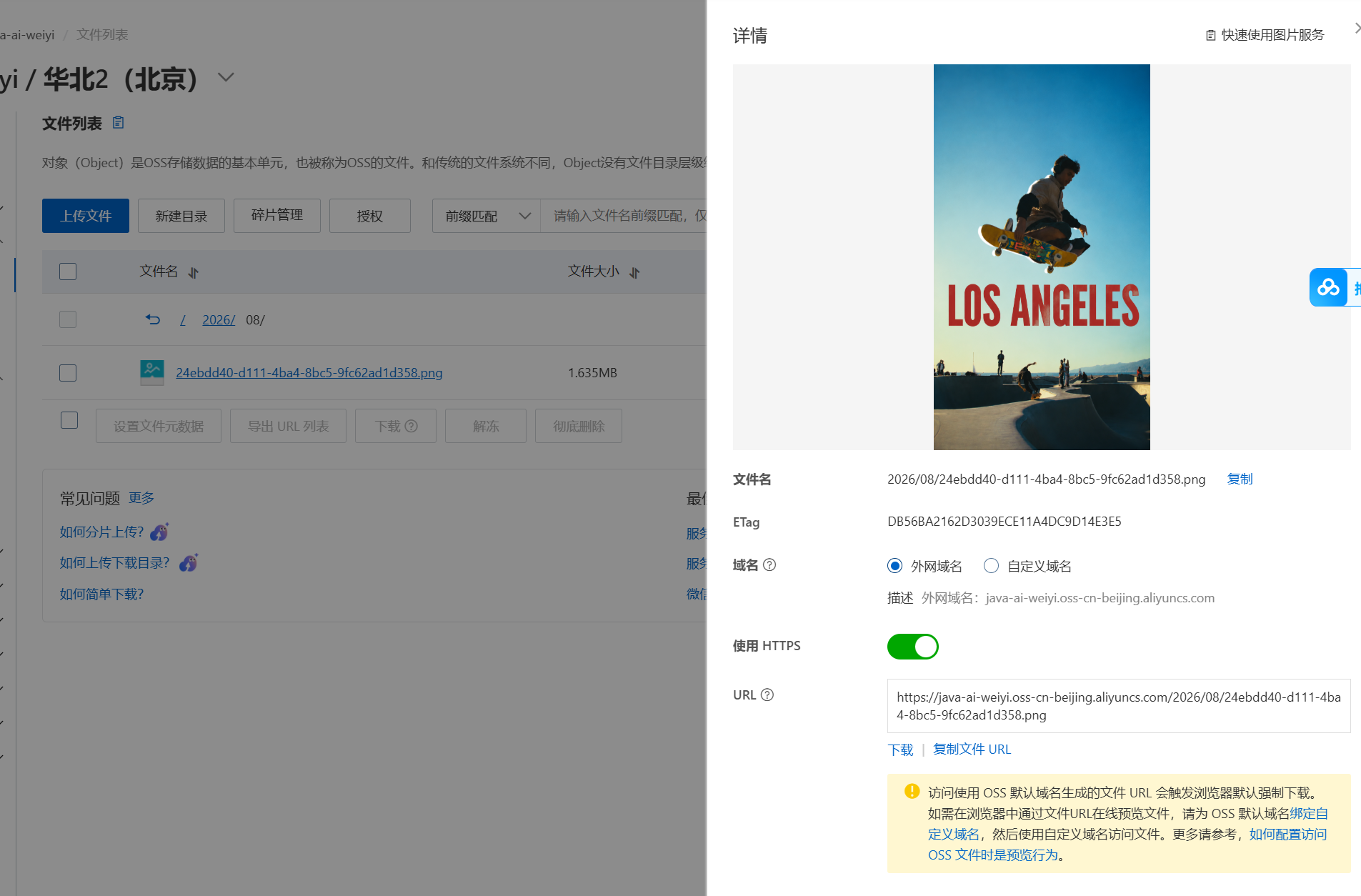Open 碎片管理

point(277,216)
